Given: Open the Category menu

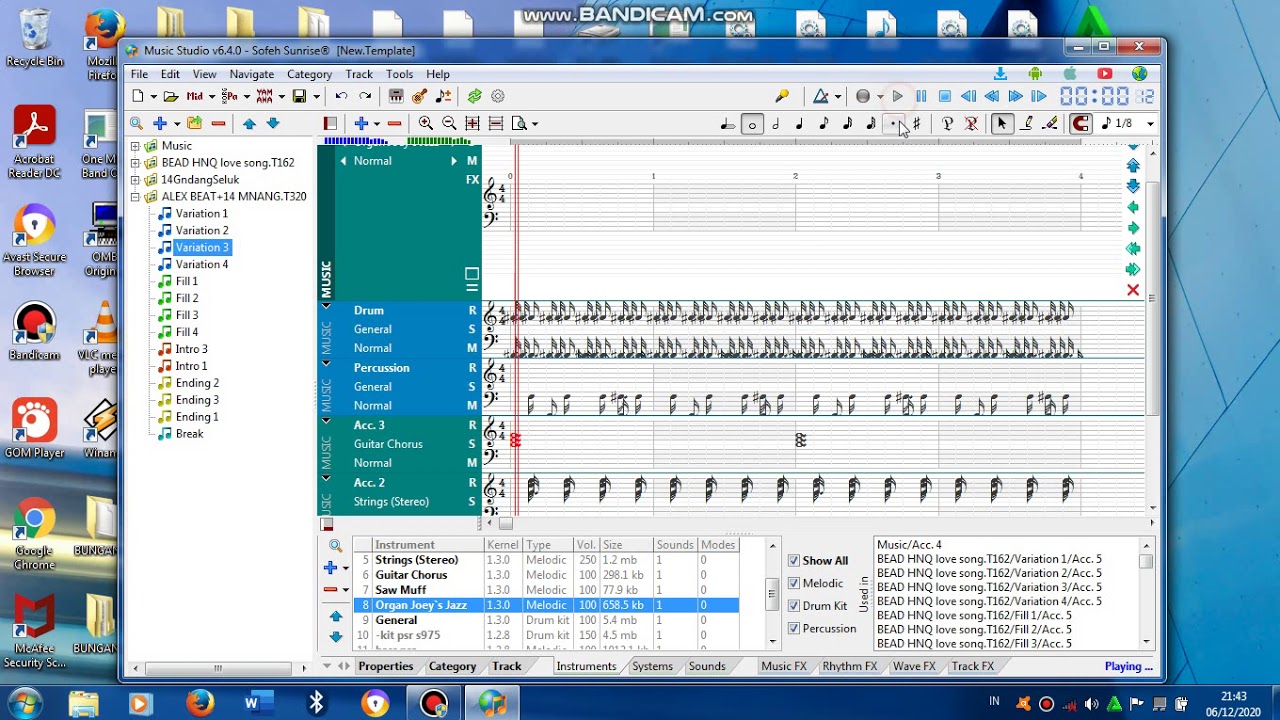Looking at the screenshot, I should click(309, 74).
